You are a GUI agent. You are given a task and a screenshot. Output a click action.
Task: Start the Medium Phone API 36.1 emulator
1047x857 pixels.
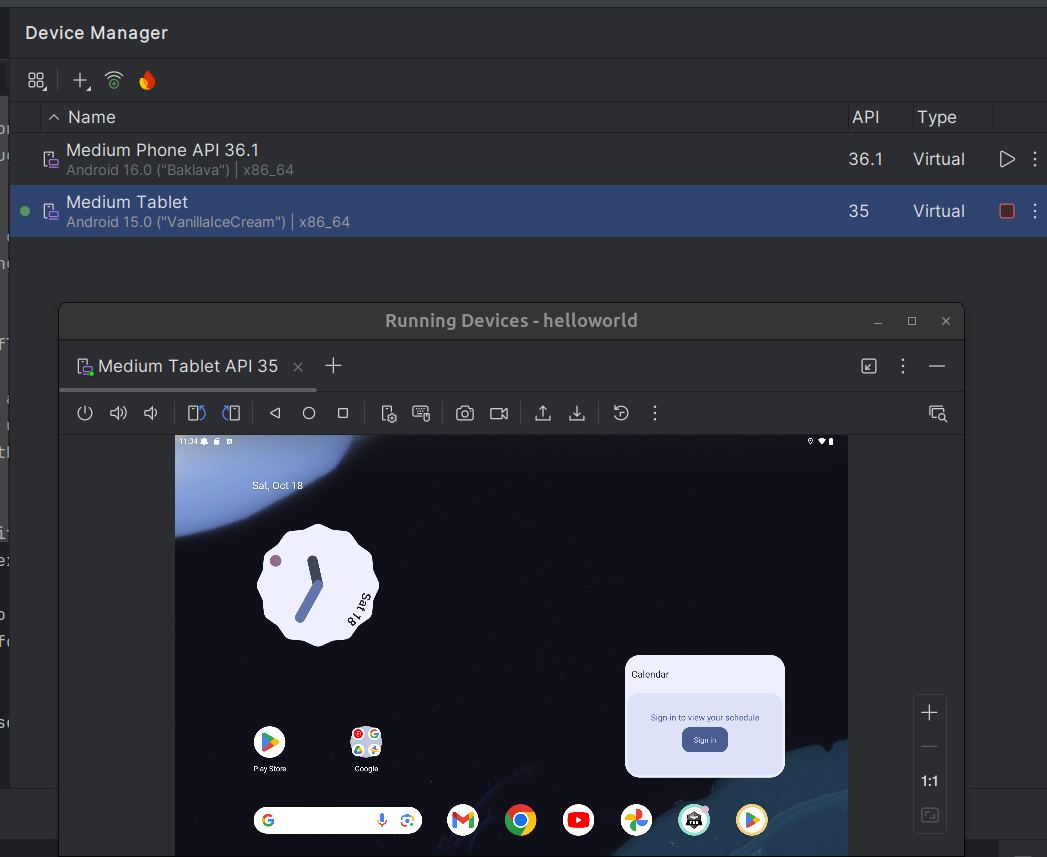tap(1007, 159)
